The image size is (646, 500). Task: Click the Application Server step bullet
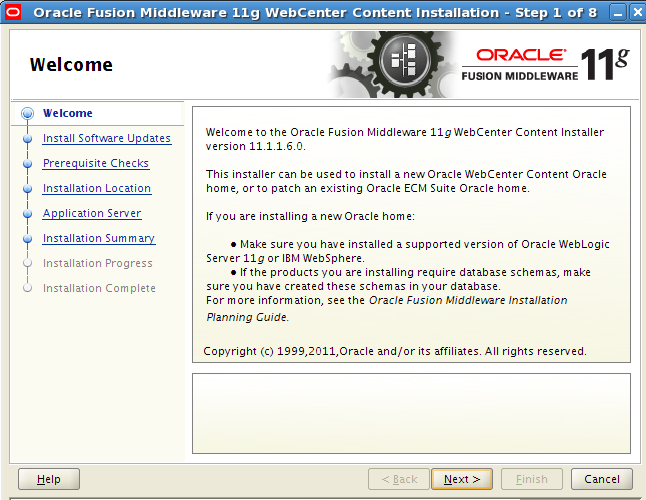pyautogui.click(x=28, y=214)
